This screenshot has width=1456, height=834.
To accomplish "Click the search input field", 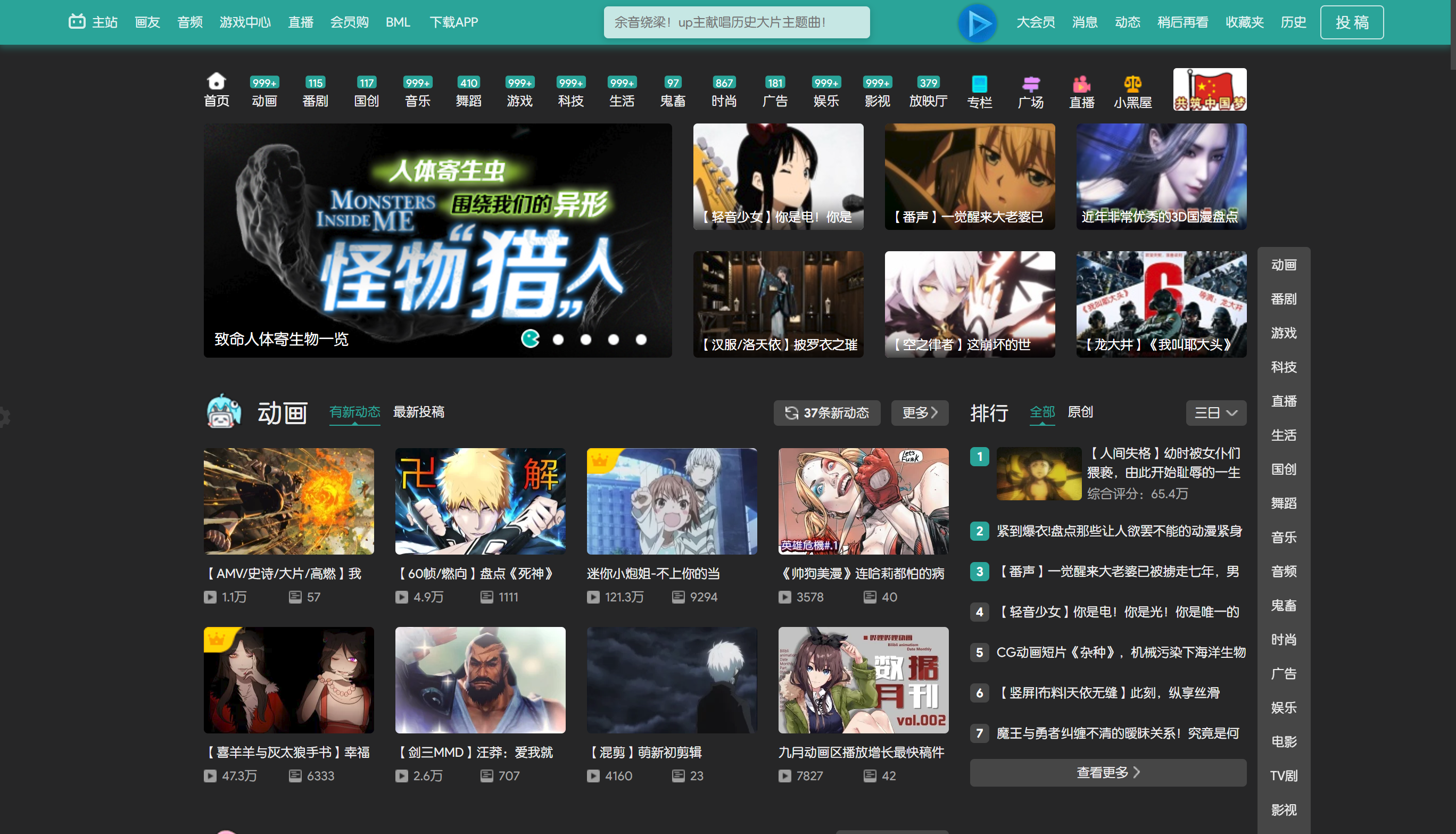I will click(x=737, y=22).
